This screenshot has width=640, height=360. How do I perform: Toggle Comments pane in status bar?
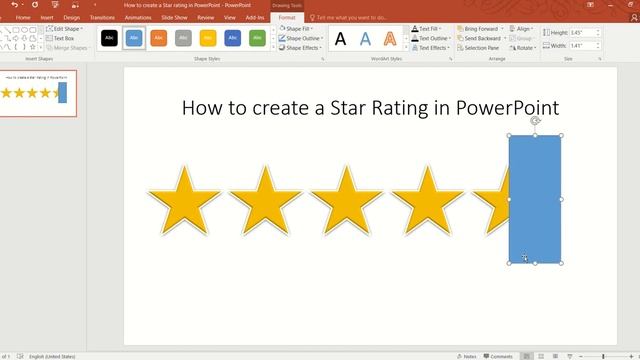(x=498, y=356)
